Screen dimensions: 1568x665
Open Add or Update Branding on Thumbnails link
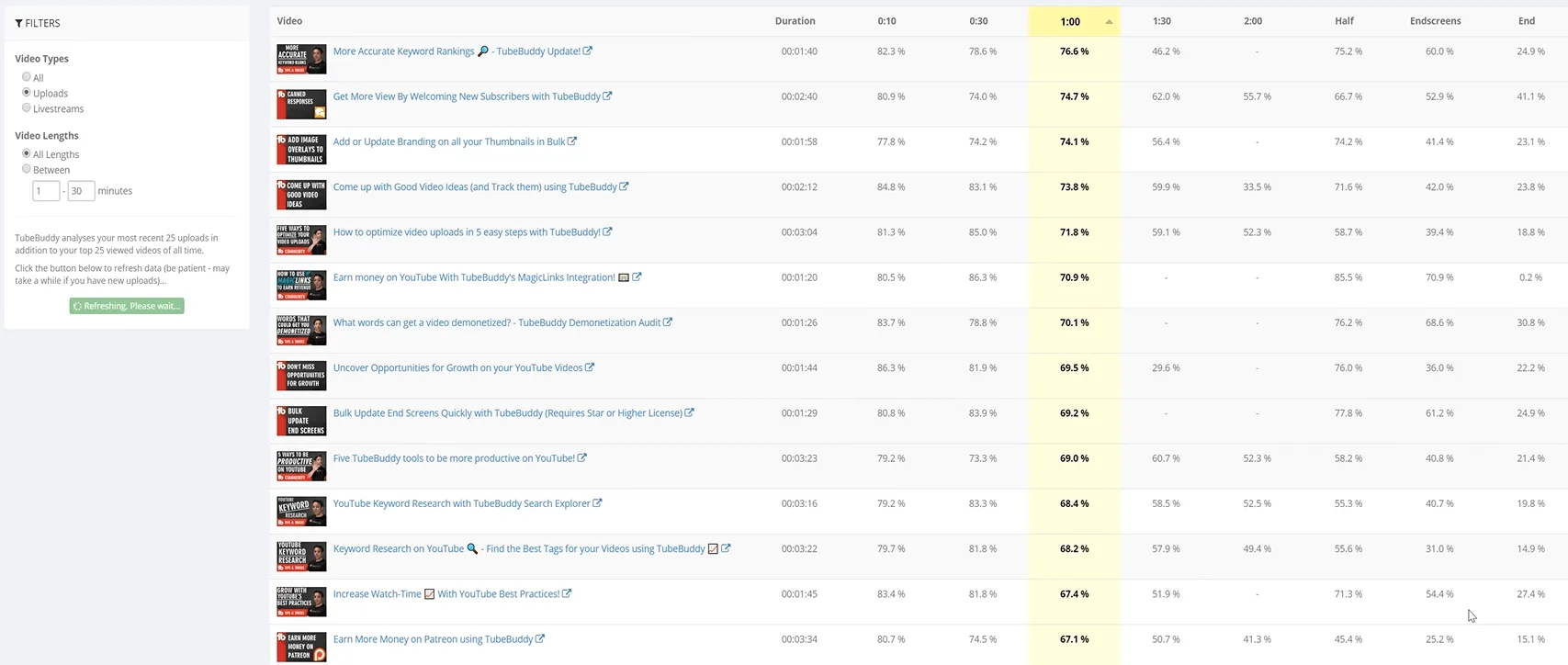[x=449, y=141]
